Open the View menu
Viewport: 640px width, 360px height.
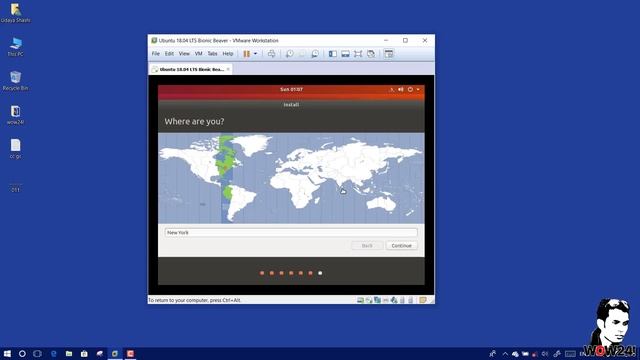(184, 54)
